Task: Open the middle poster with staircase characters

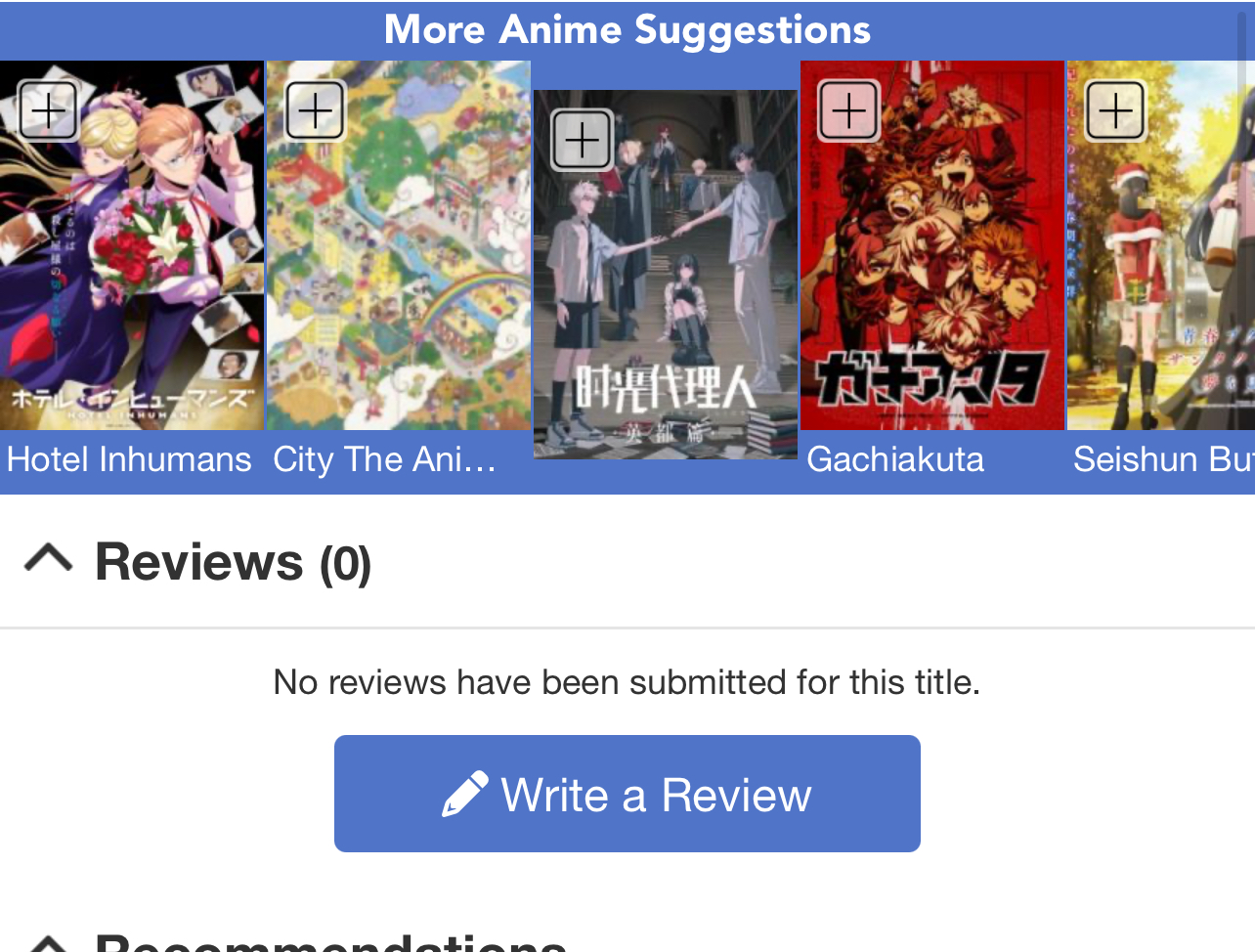Action: 666,275
